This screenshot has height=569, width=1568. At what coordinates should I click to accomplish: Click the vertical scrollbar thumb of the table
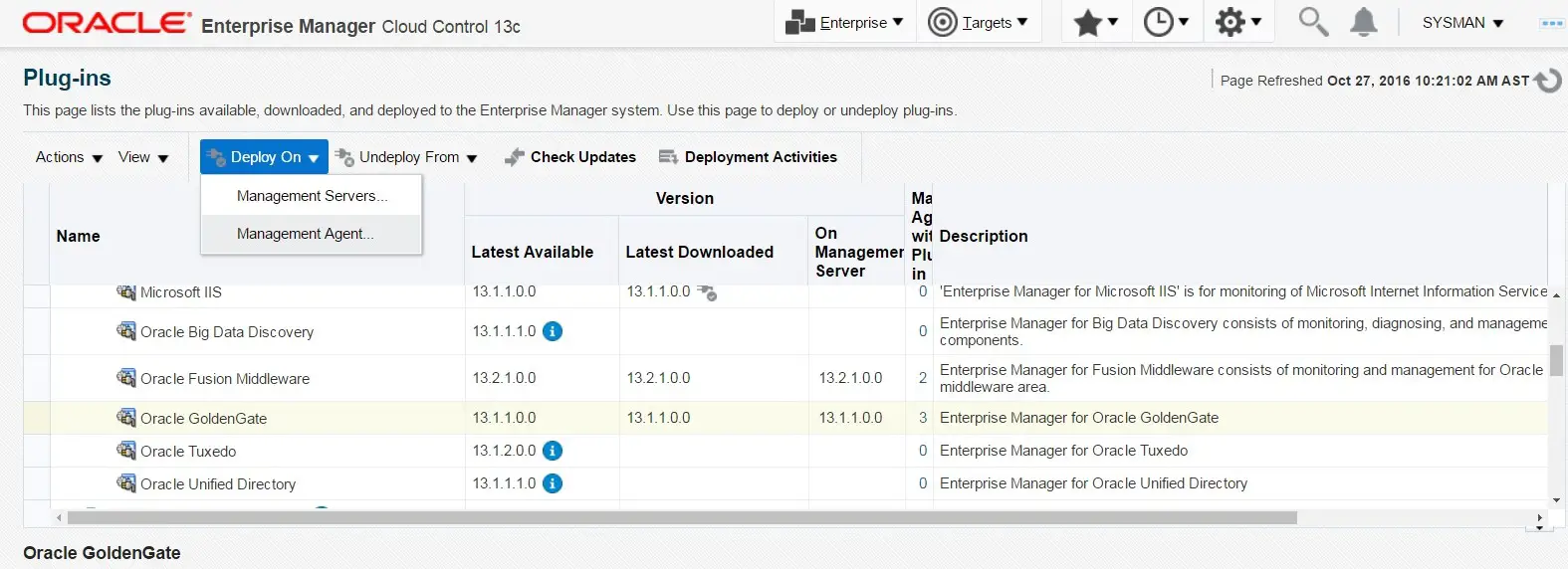(1556, 360)
